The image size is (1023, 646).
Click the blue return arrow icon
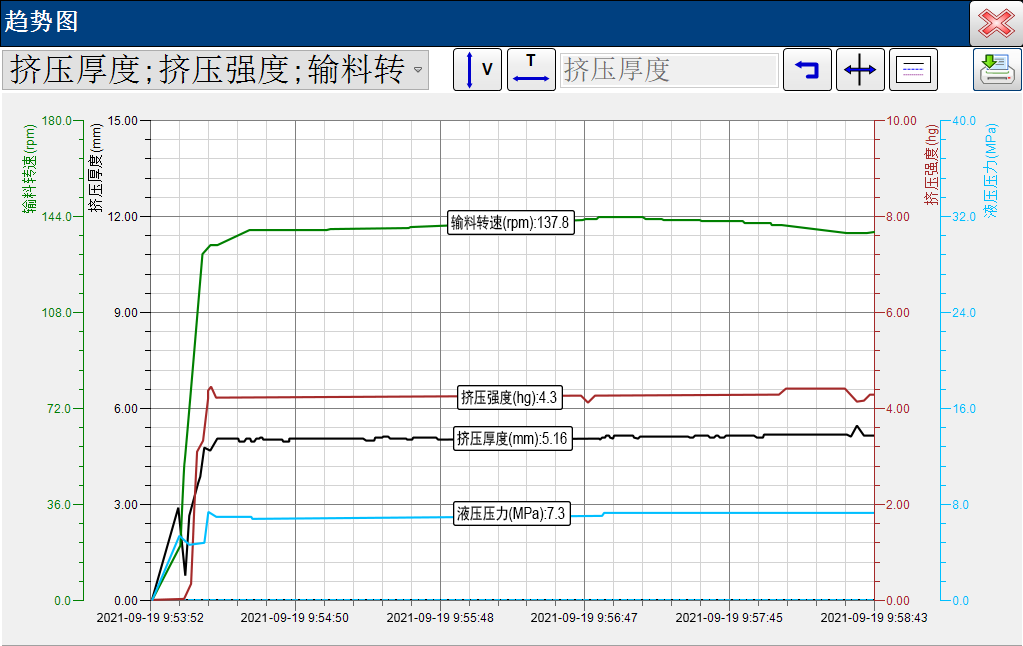[807, 69]
